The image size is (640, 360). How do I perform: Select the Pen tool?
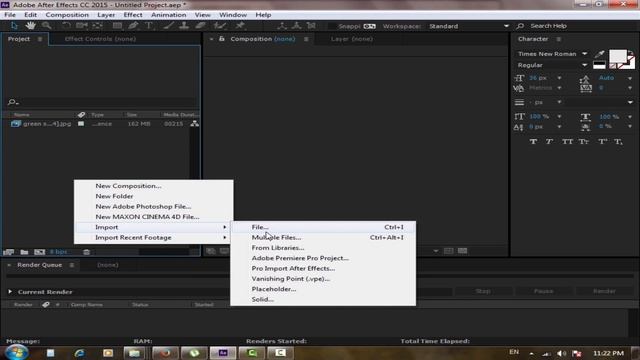[x=133, y=26]
